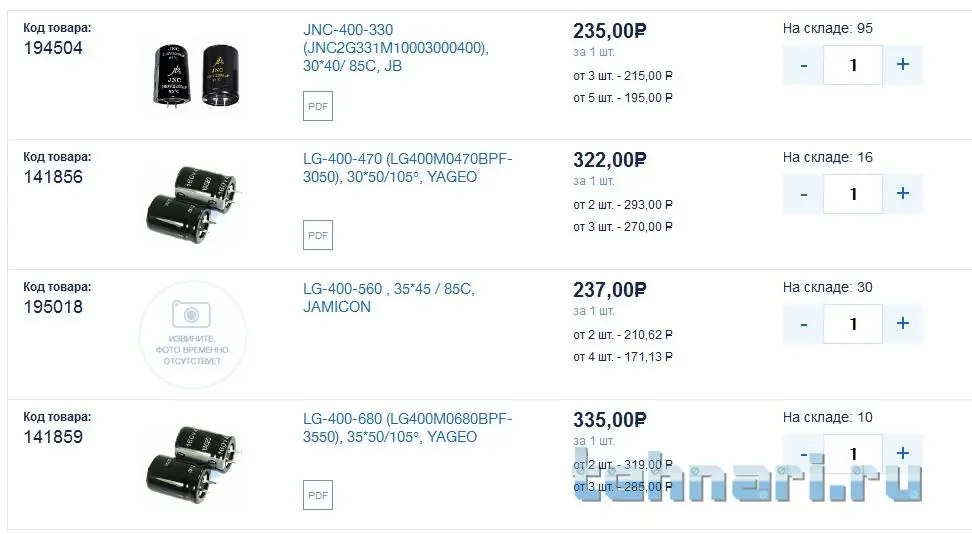Decrease quantity for JNC-400-330 capacitor
This screenshot has height=534, width=972.
804,65
